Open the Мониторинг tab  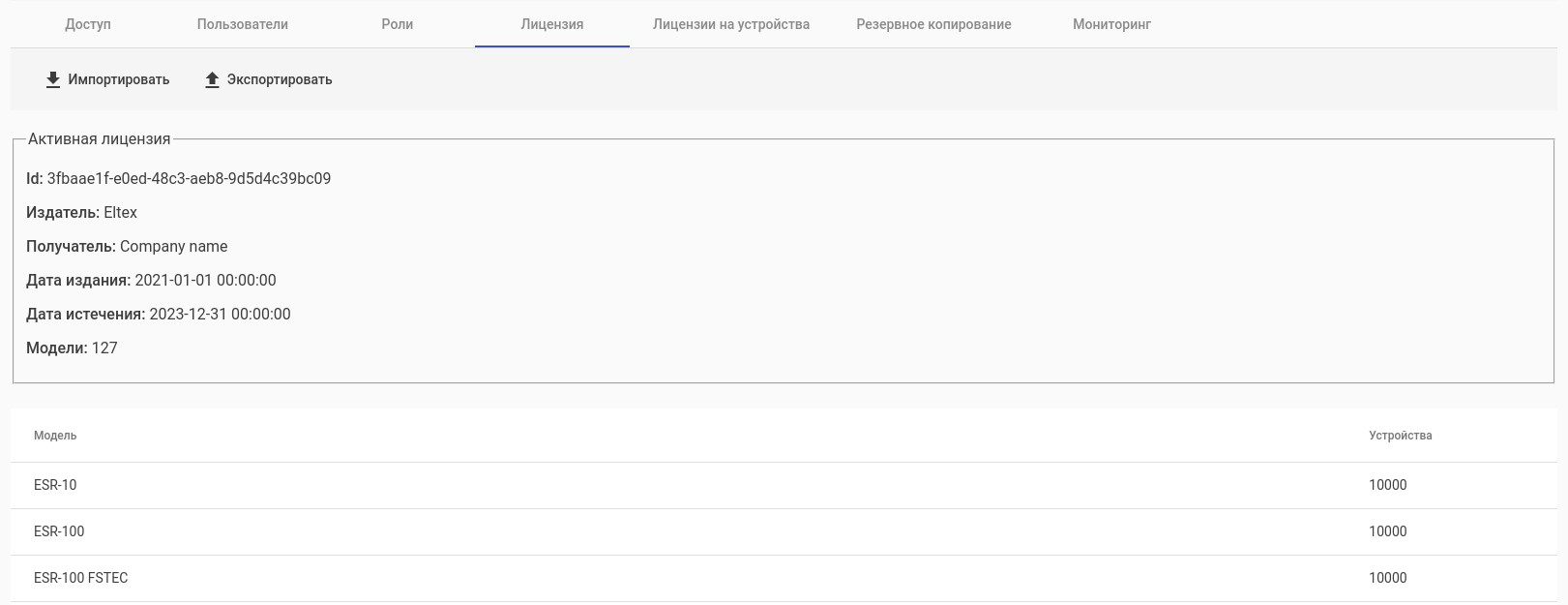click(x=1111, y=24)
